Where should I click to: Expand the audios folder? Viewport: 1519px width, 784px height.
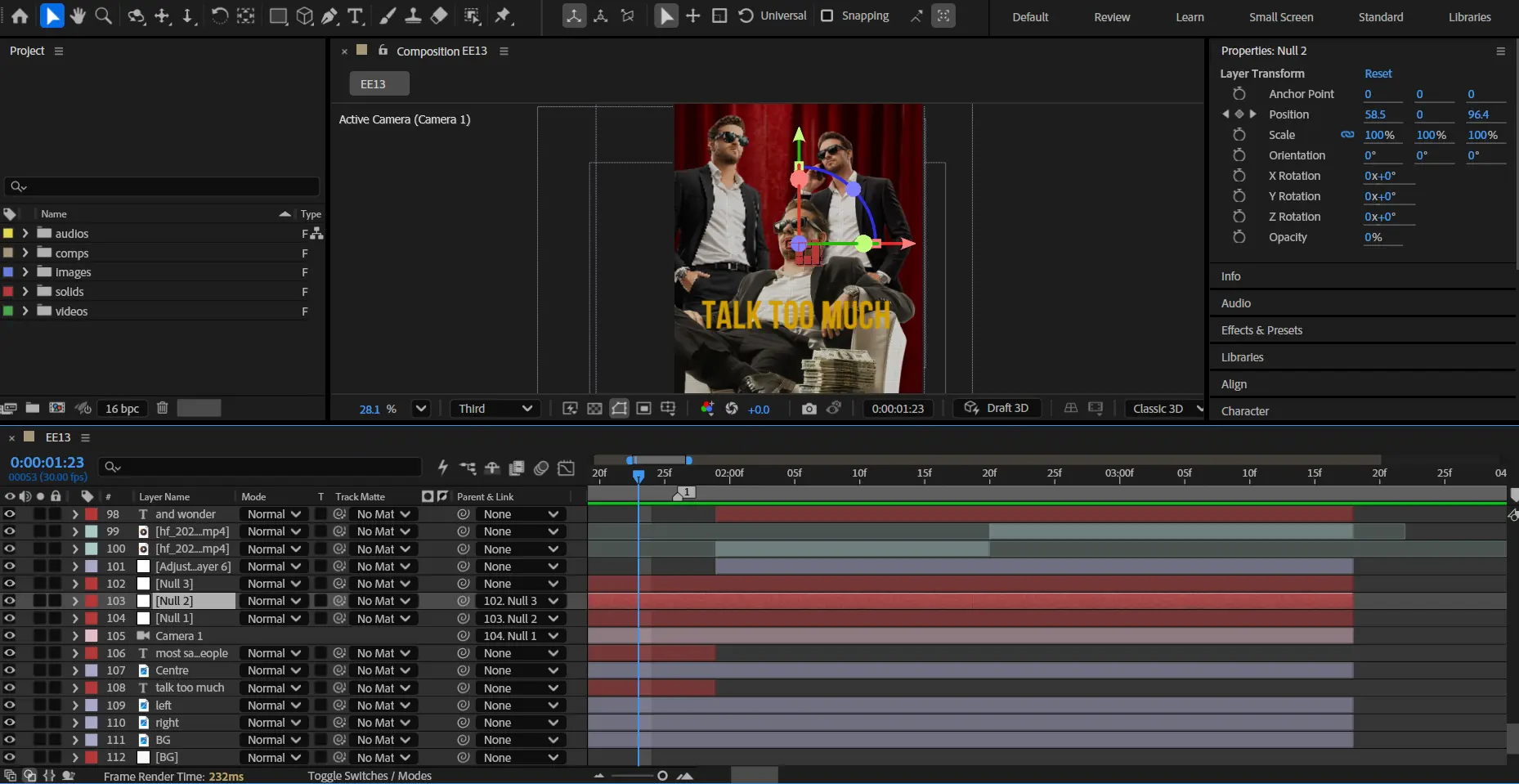coord(25,233)
